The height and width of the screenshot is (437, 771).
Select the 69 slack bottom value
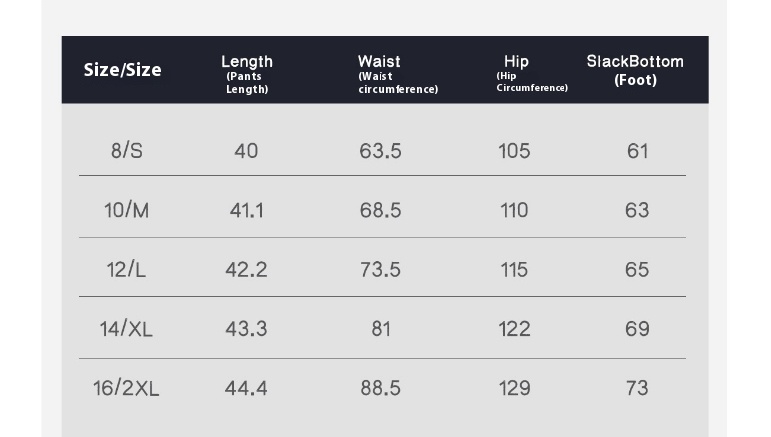coord(637,329)
